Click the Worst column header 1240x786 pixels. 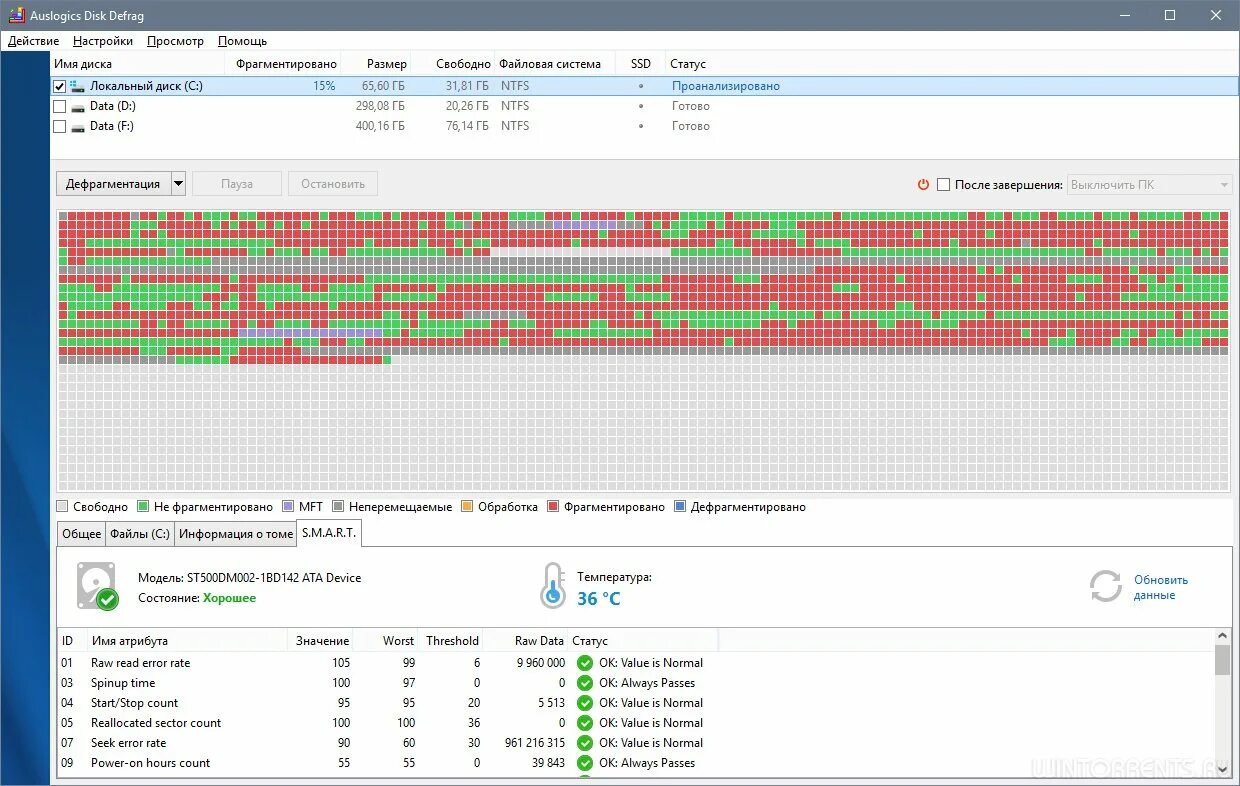pyautogui.click(x=387, y=641)
